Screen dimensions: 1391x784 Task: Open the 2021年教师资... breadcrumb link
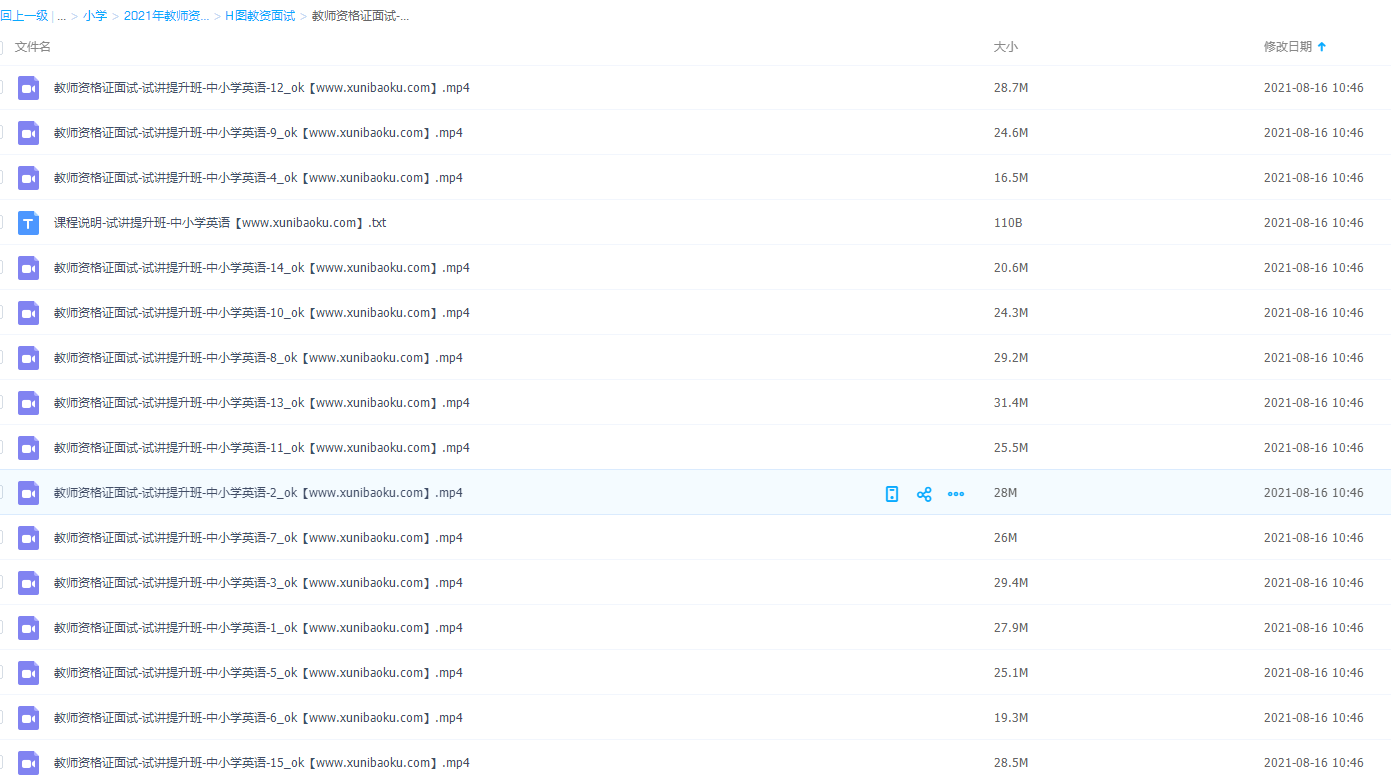coord(167,16)
